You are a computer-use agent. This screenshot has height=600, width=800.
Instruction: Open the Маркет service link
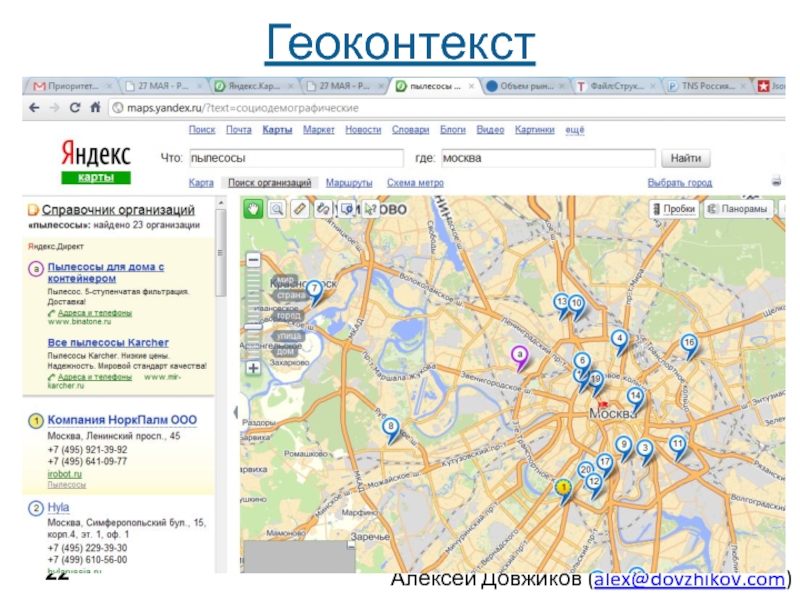(318, 130)
